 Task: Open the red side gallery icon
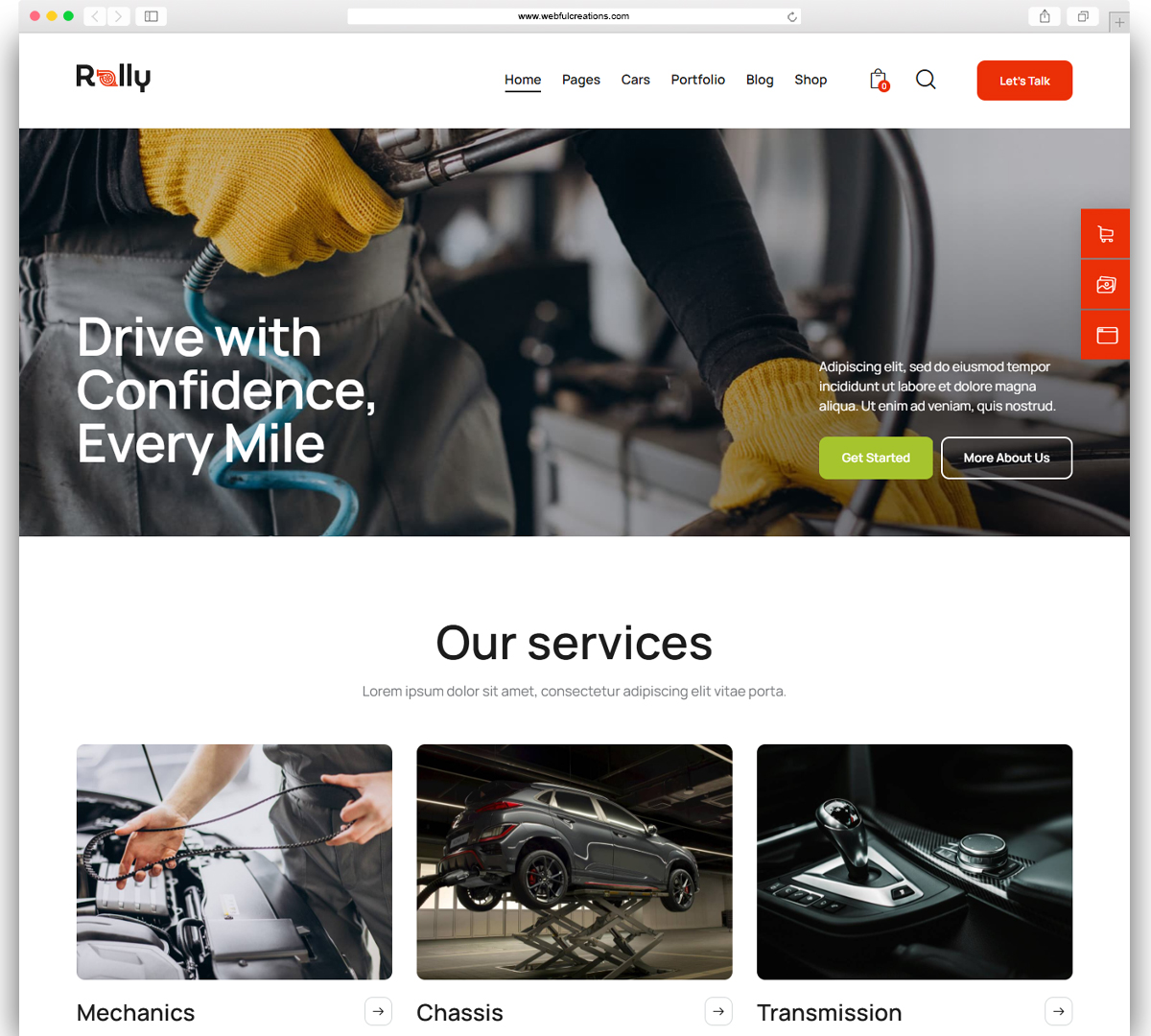[1105, 285]
